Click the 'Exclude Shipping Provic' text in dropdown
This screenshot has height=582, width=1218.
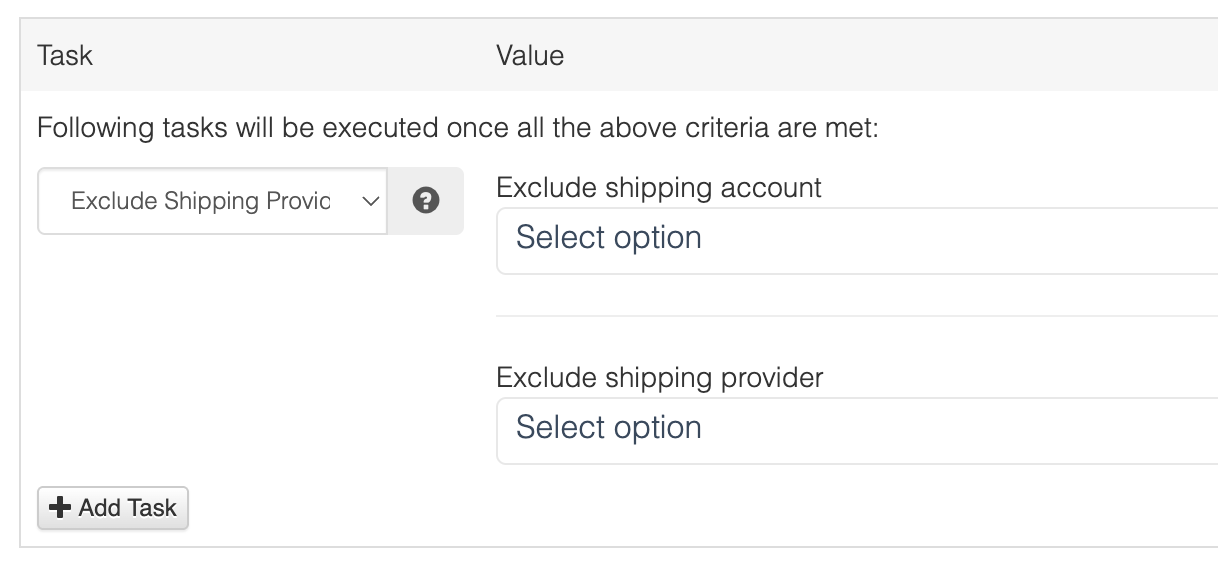[x=200, y=201]
